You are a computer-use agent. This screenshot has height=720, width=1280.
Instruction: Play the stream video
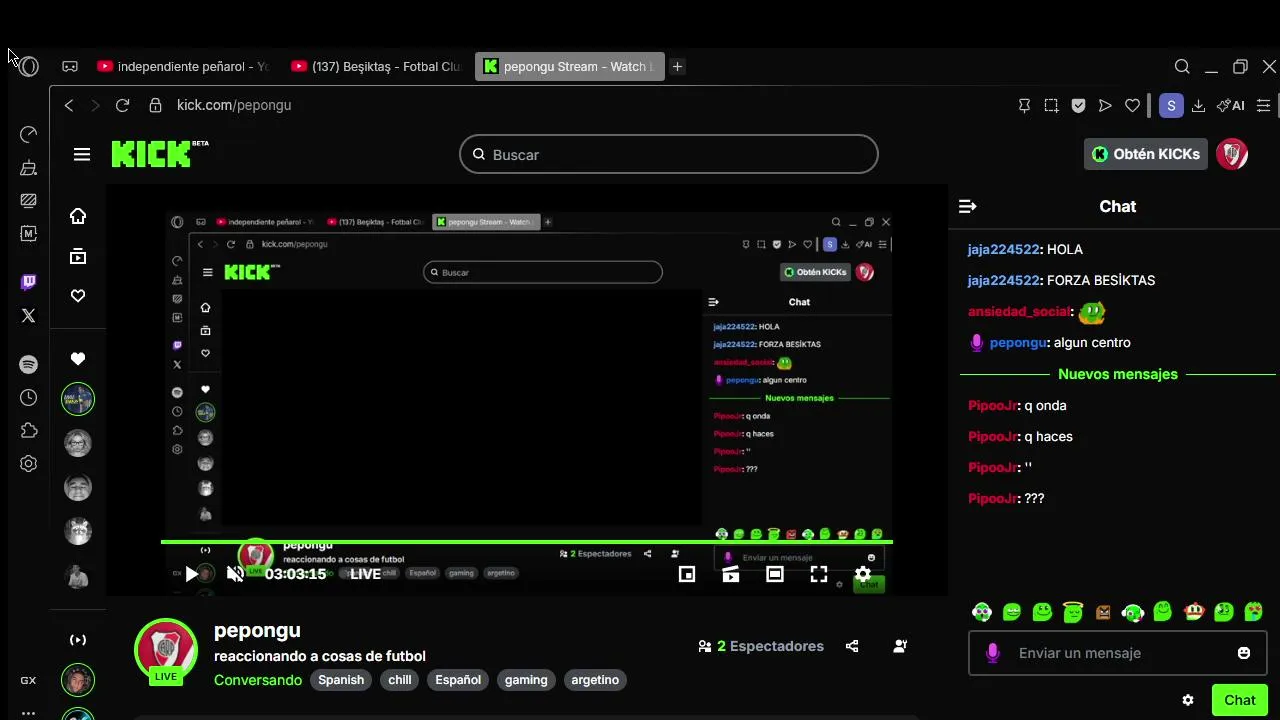(191, 574)
